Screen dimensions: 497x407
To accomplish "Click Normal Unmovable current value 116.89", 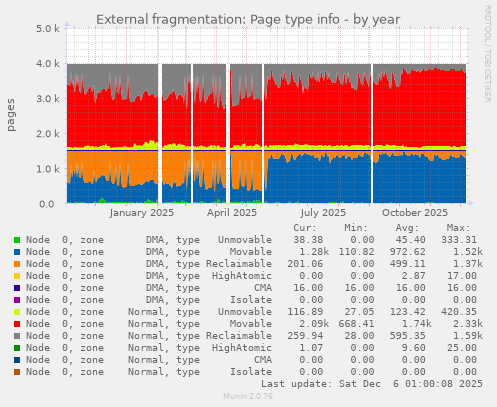I will coord(305,312).
